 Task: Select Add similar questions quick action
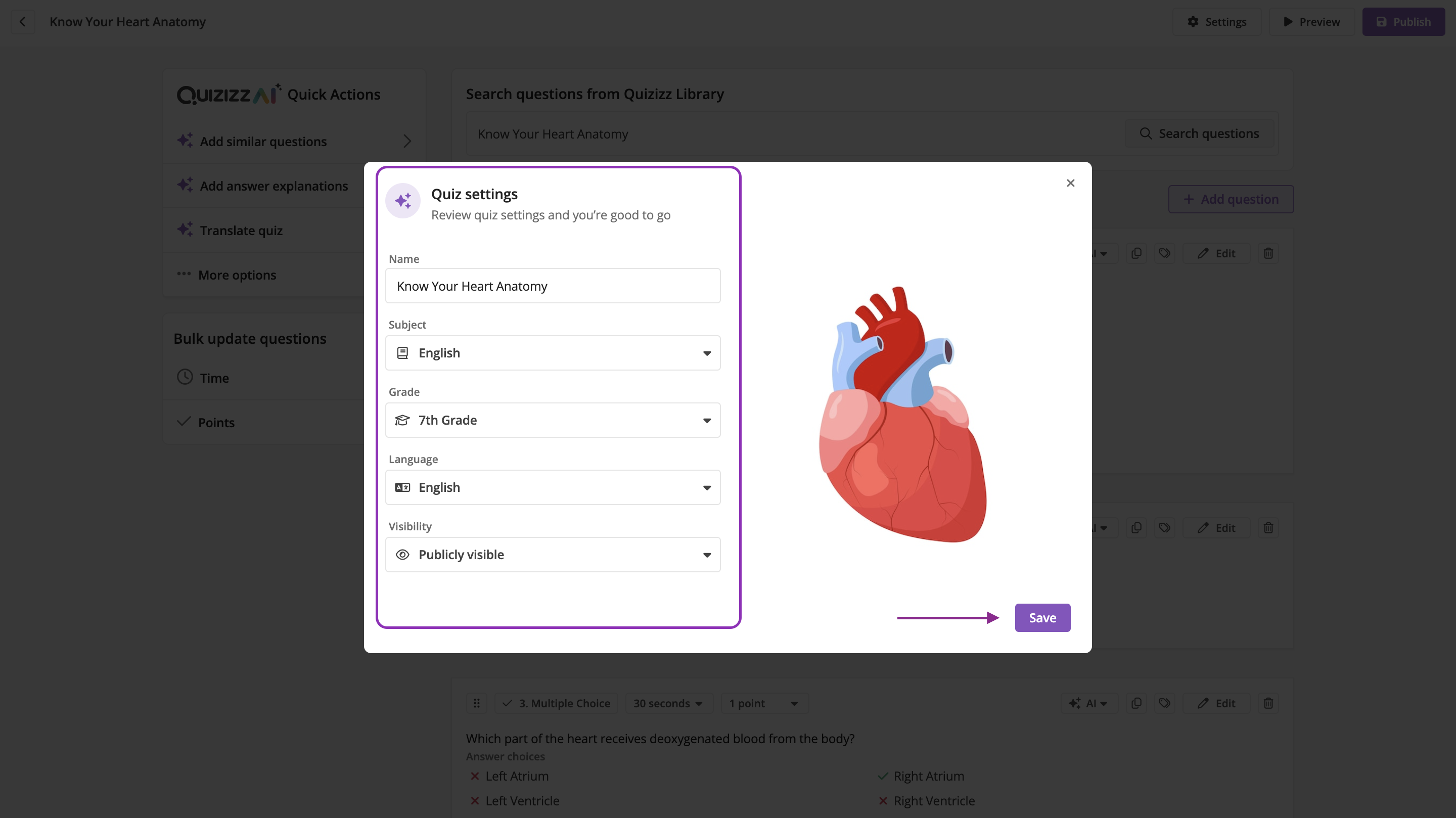tap(294, 141)
